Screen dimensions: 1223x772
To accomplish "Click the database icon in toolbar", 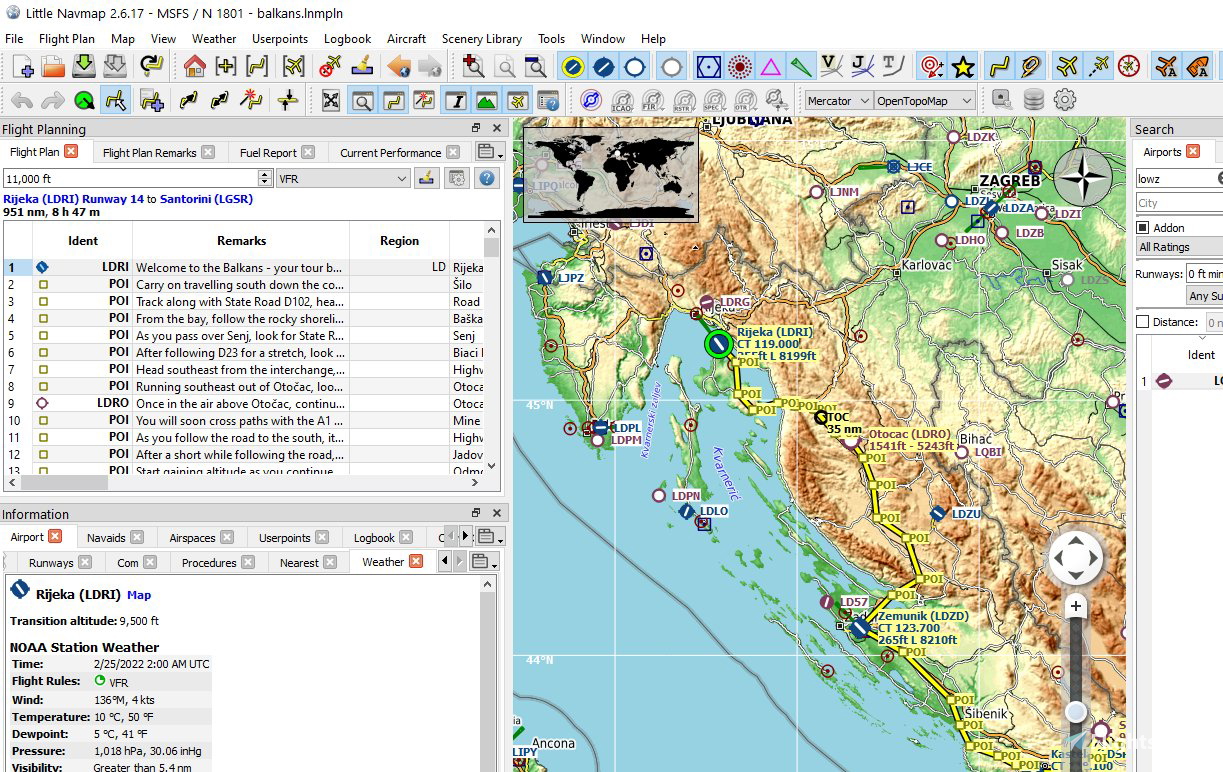I will pos(1034,100).
